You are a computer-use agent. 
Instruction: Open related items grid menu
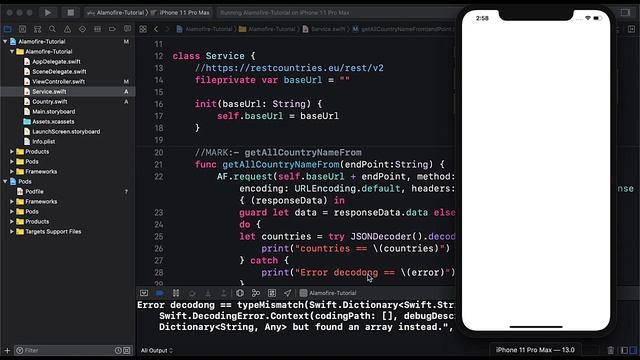143,29
